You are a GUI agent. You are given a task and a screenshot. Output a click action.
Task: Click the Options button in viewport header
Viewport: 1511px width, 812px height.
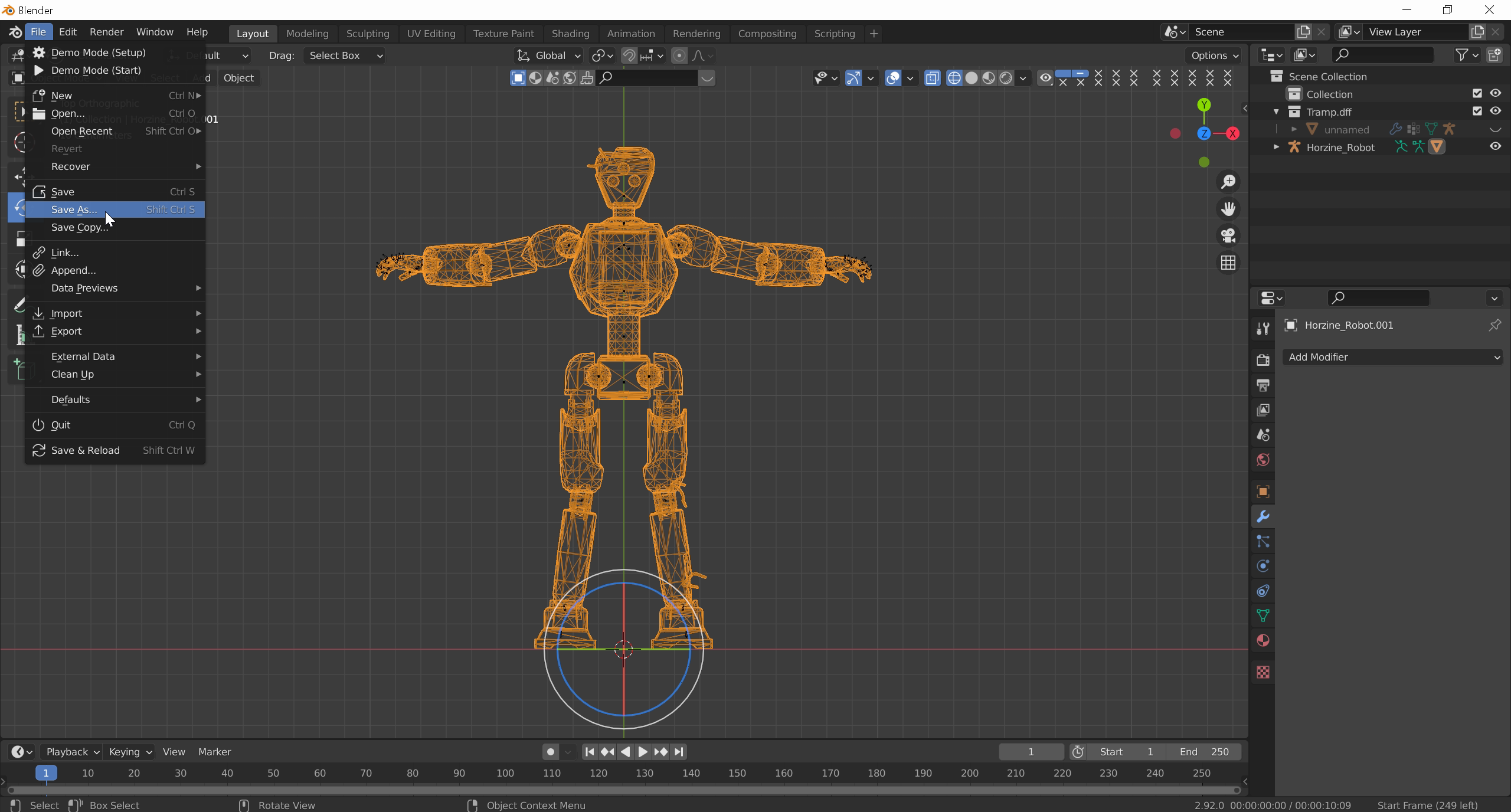(1214, 55)
